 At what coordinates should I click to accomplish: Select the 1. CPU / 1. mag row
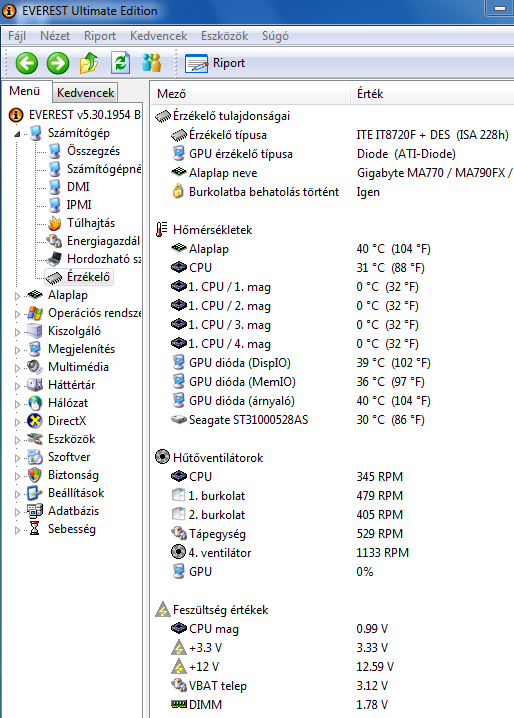(x=332, y=287)
